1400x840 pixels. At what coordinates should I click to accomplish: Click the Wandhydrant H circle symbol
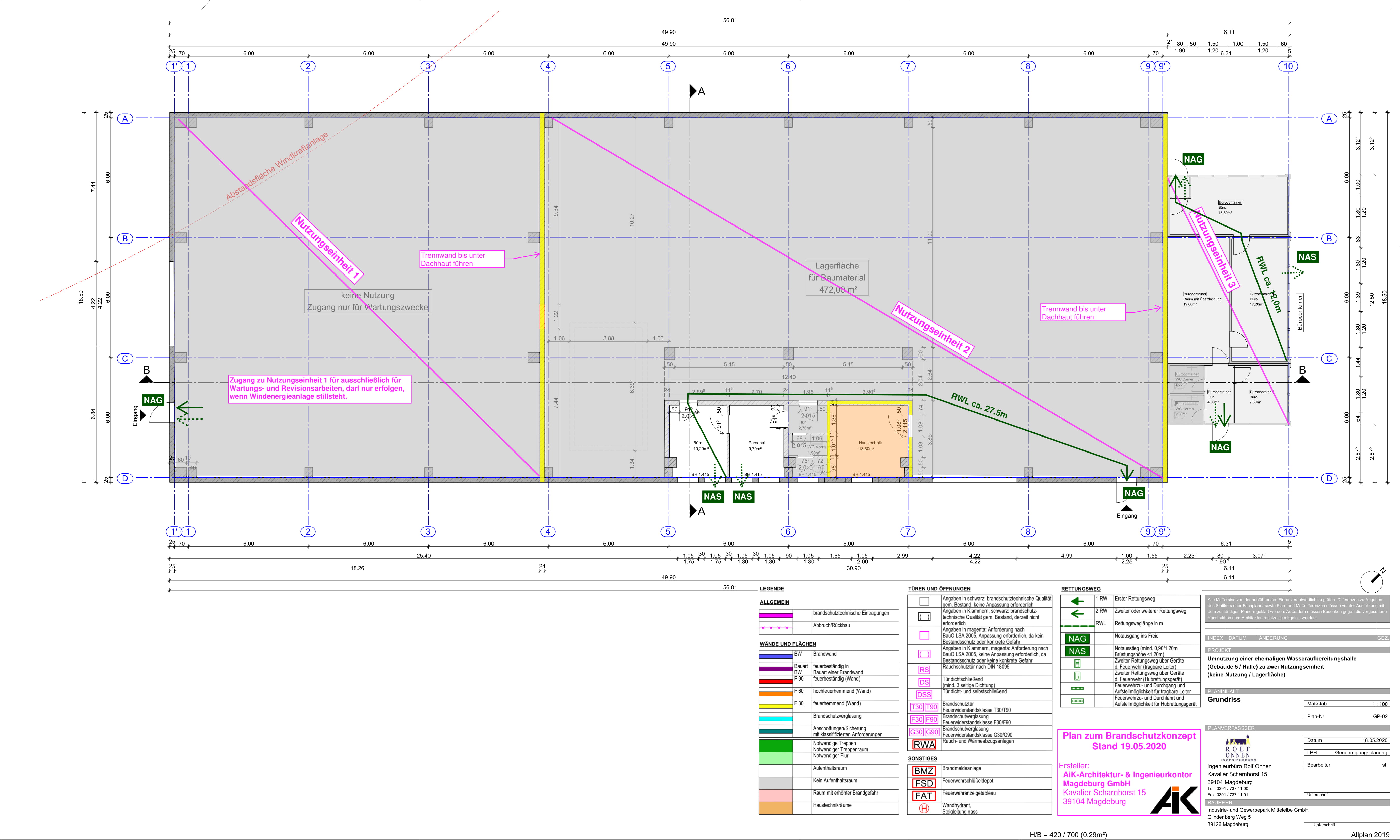[924, 808]
